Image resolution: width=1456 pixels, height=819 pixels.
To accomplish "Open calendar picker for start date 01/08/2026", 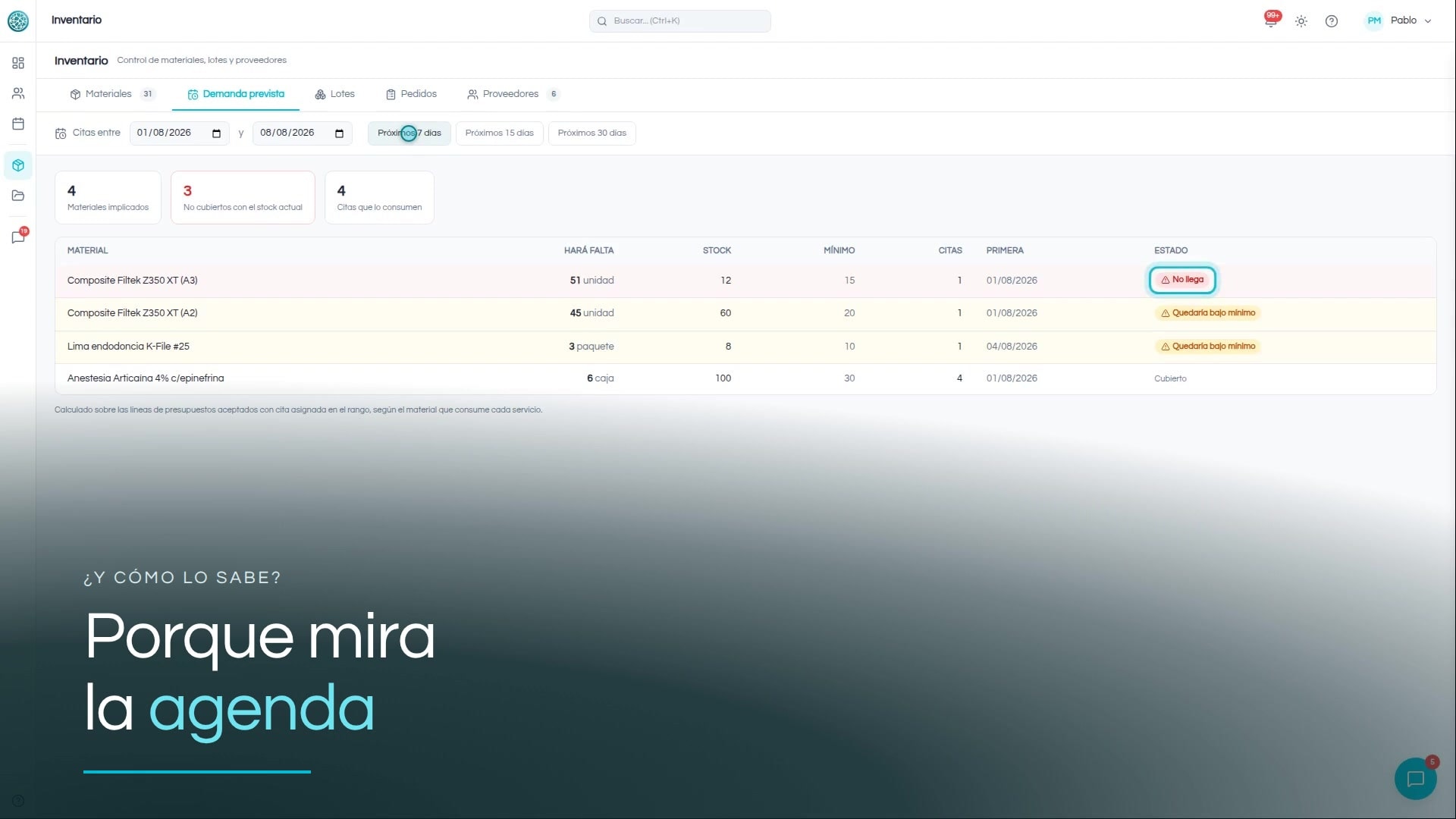I will click(x=216, y=133).
